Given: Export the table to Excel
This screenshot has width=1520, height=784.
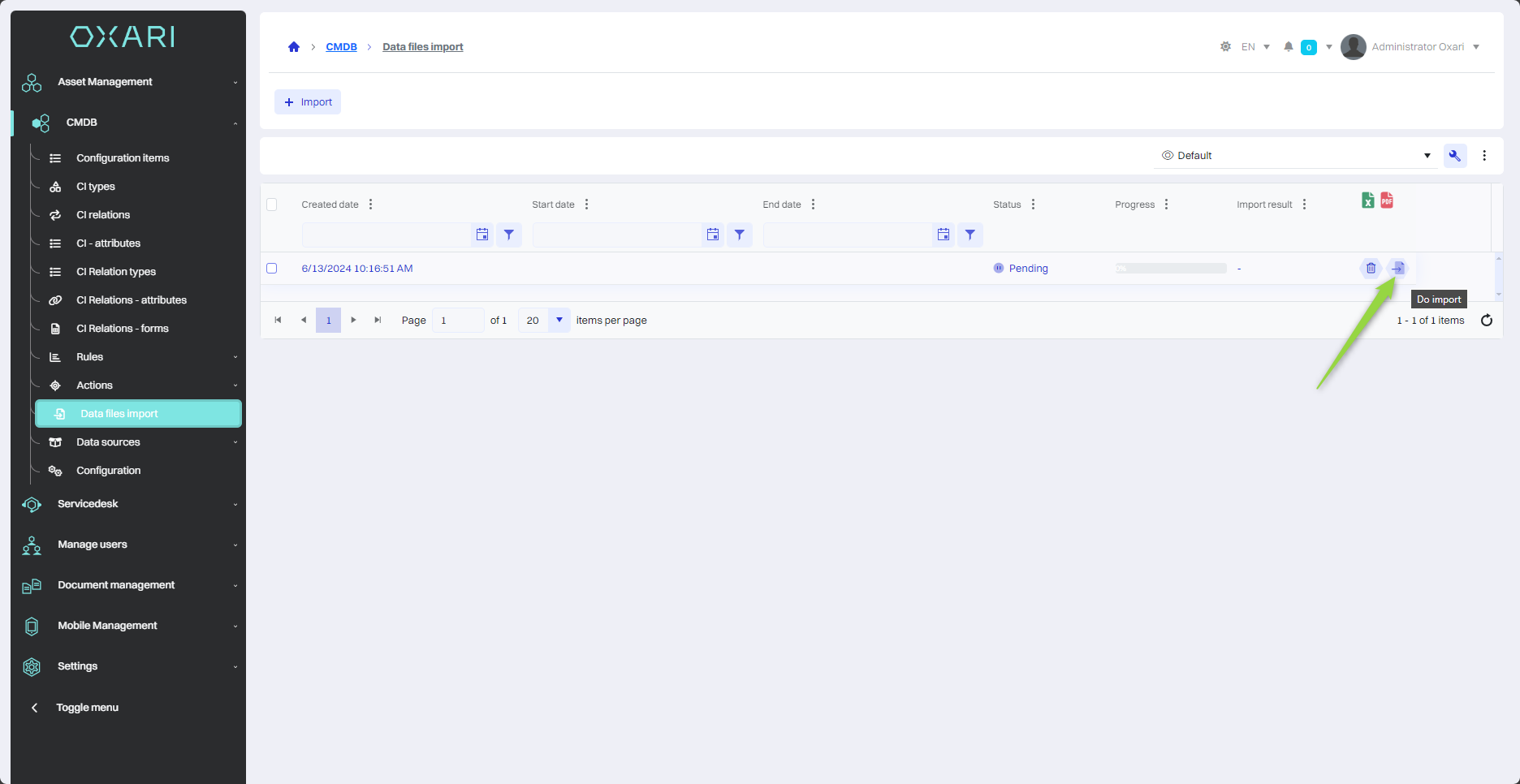Looking at the screenshot, I should coord(1368,200).
